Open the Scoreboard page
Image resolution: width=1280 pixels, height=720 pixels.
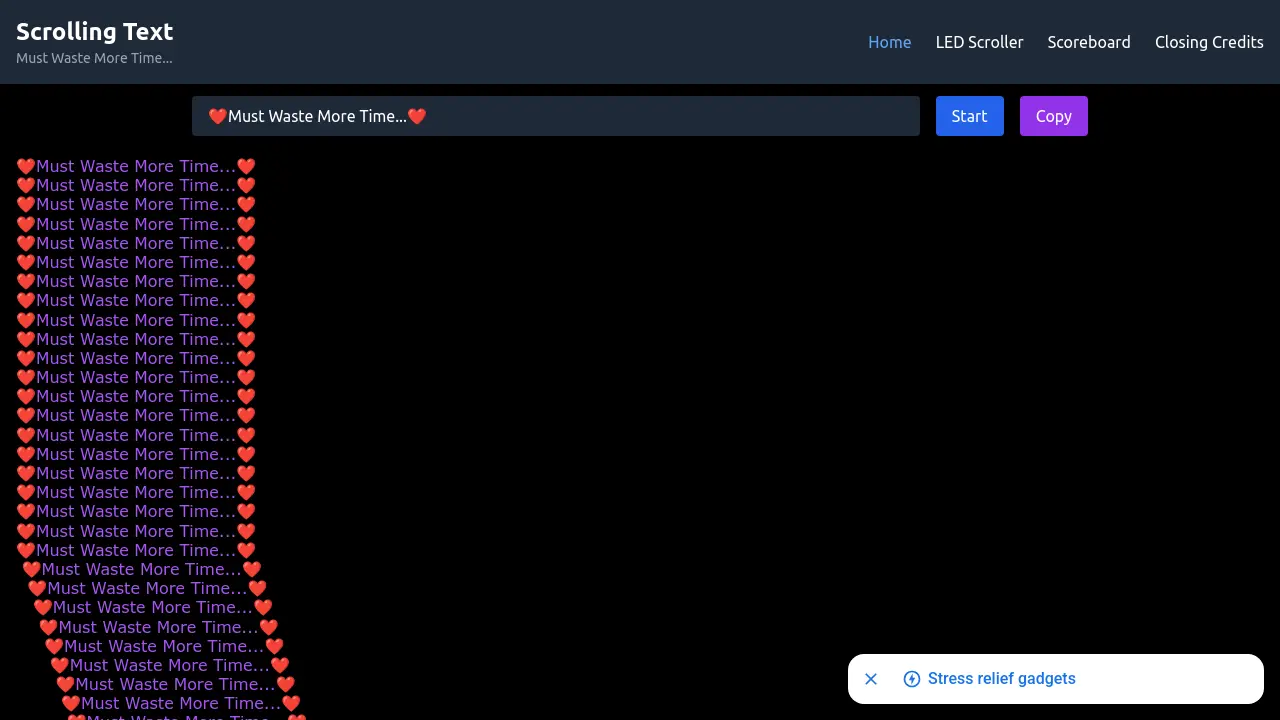(x=1089, y=42)
